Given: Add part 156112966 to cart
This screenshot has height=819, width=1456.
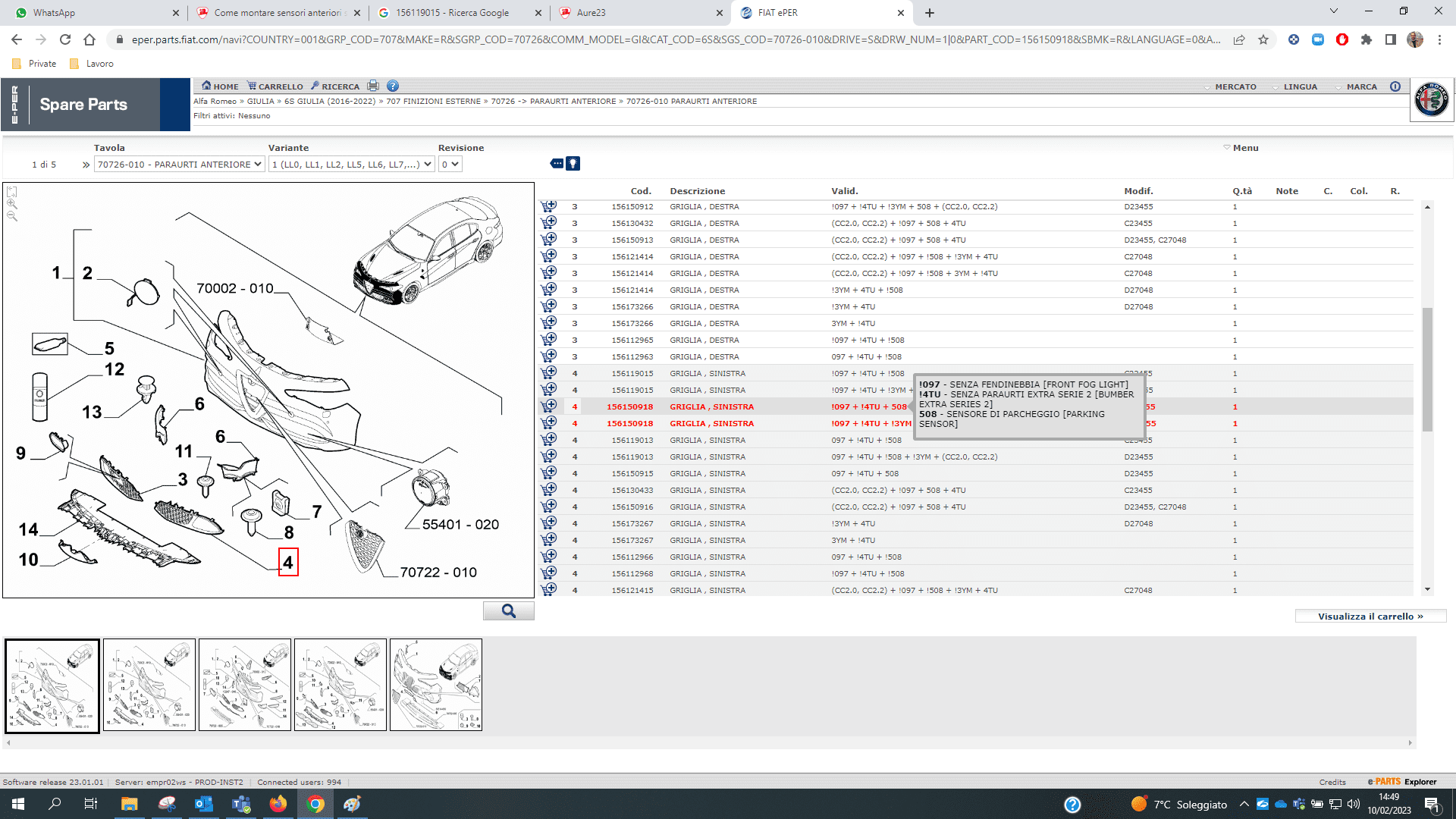Looking at the screenshot, I should 548,557.
